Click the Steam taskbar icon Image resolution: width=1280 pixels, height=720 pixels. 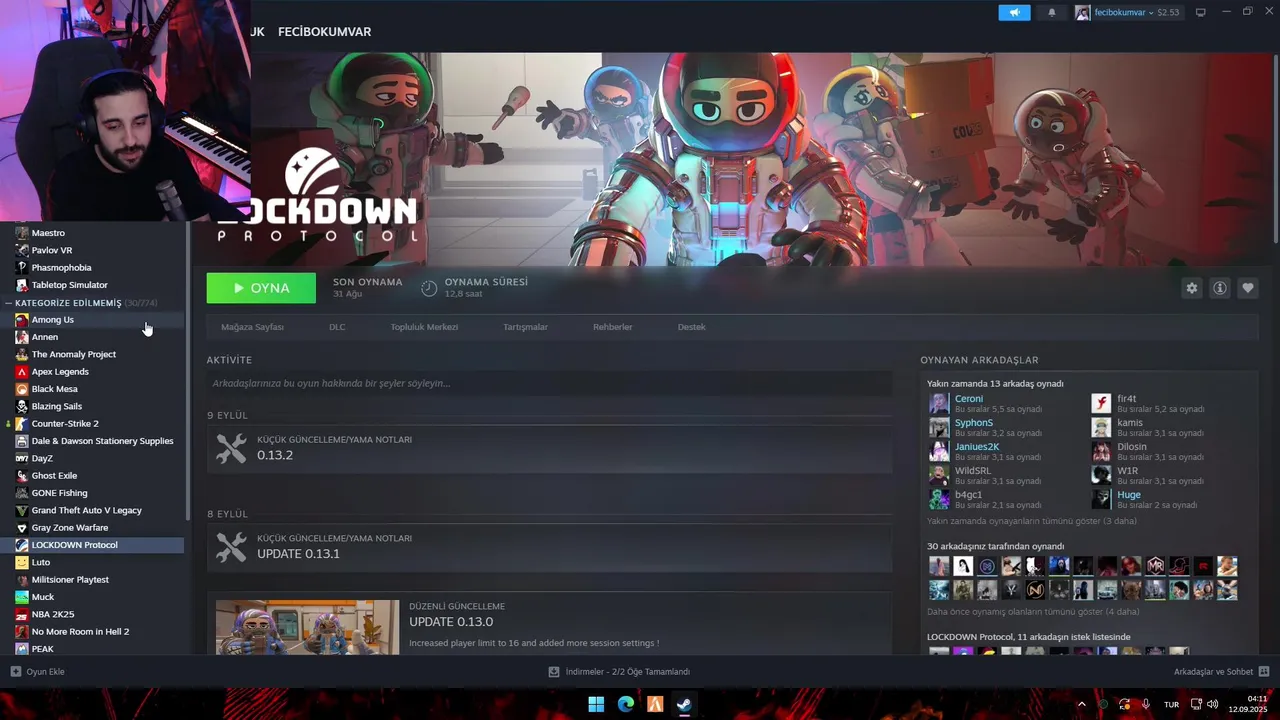tap(684, 704)
